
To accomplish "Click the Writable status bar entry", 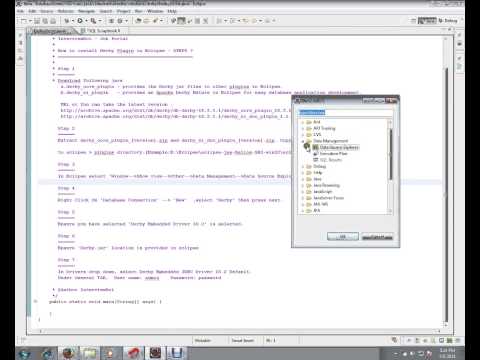I will (203, 340).
